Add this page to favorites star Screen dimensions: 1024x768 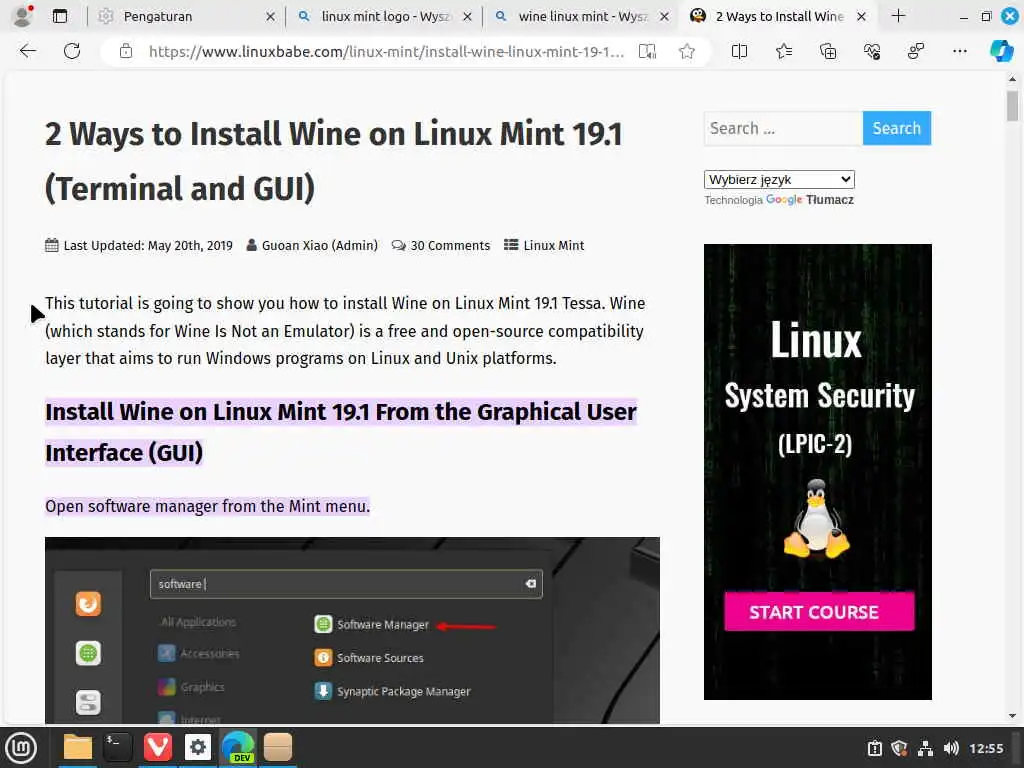[686, 52]
